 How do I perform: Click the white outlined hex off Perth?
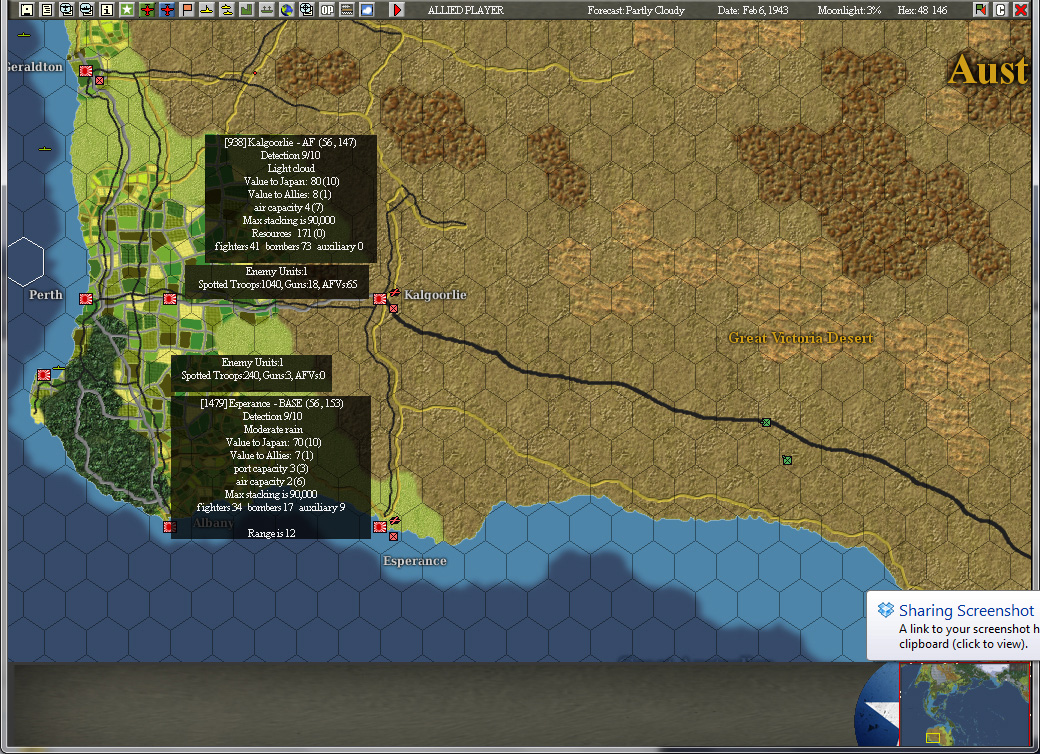click(25, 261)
